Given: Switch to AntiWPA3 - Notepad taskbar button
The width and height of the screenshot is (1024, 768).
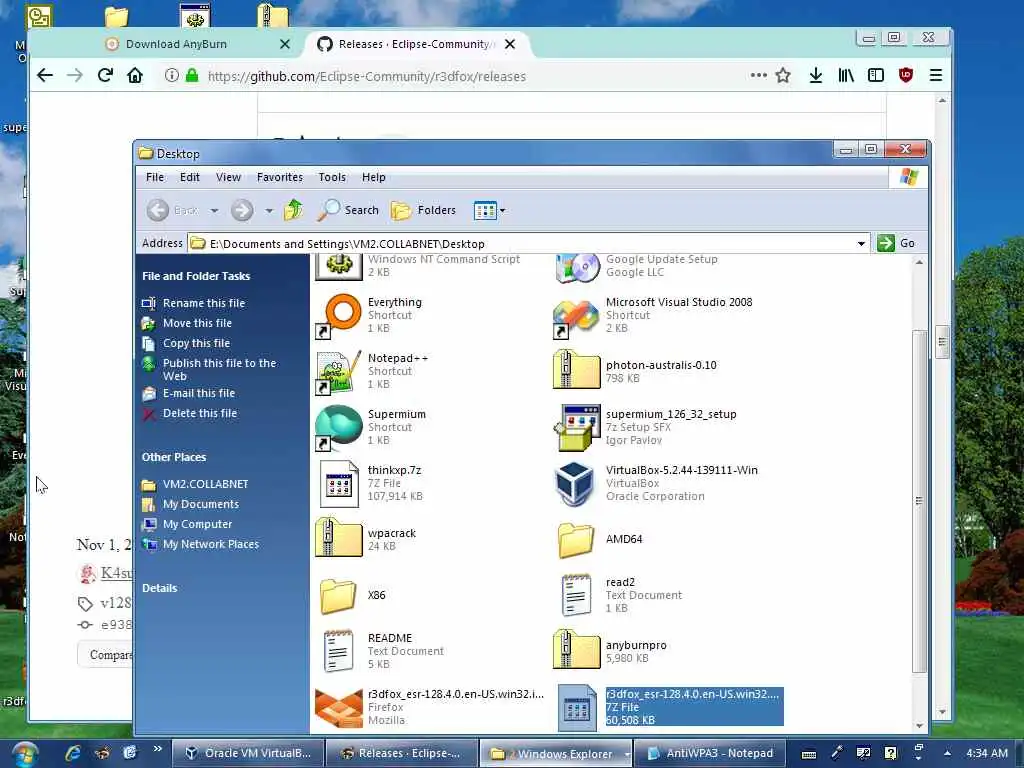Looking at the screenshot, I should coord(709,753).
